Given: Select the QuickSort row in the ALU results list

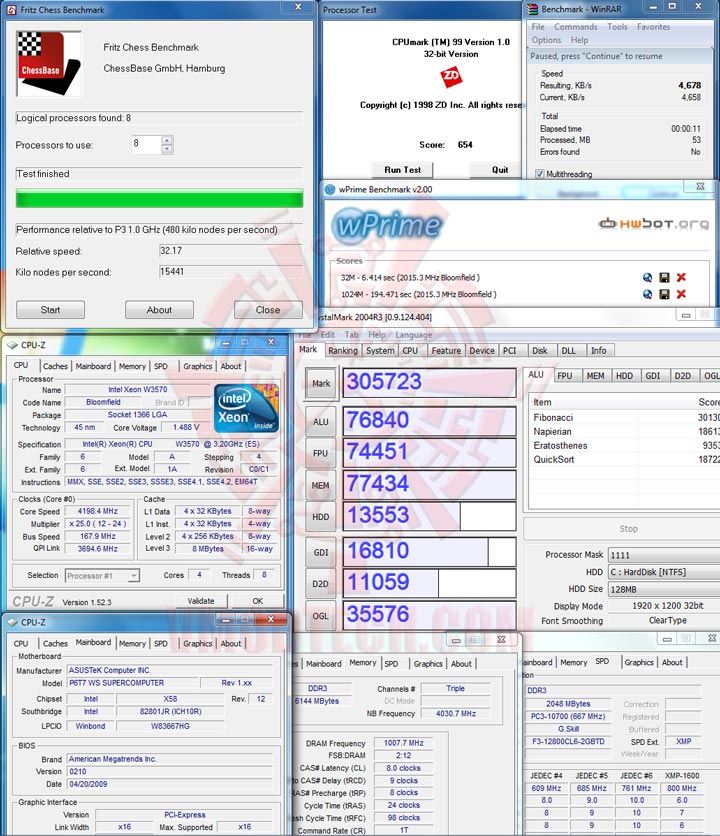Looking at the screenshot, I should [x=625, y=459].
